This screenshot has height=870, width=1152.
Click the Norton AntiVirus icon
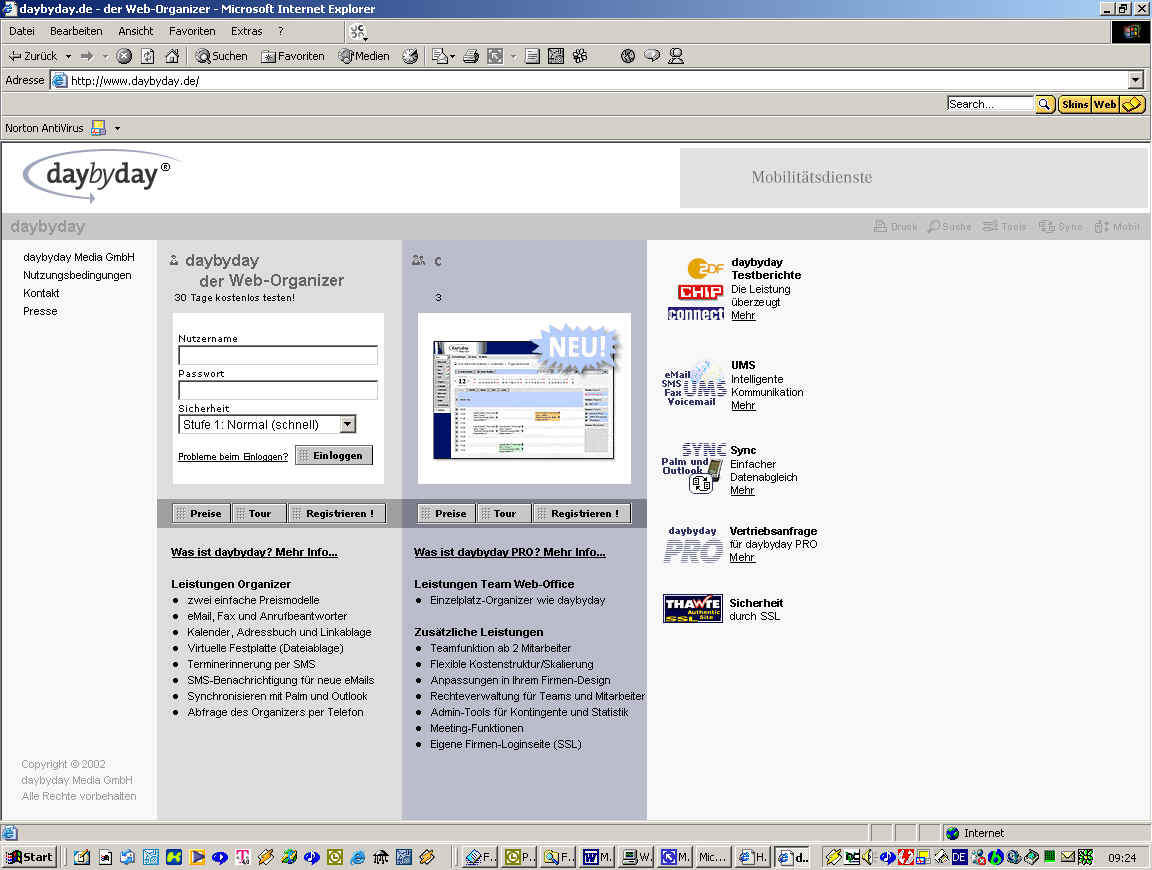(x=98, y=128)
